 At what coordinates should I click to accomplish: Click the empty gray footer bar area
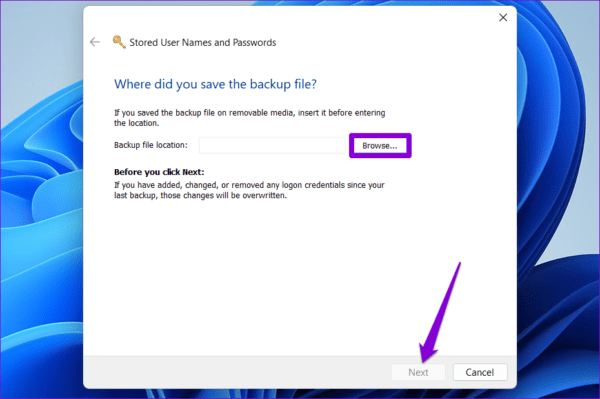(230, 372)
